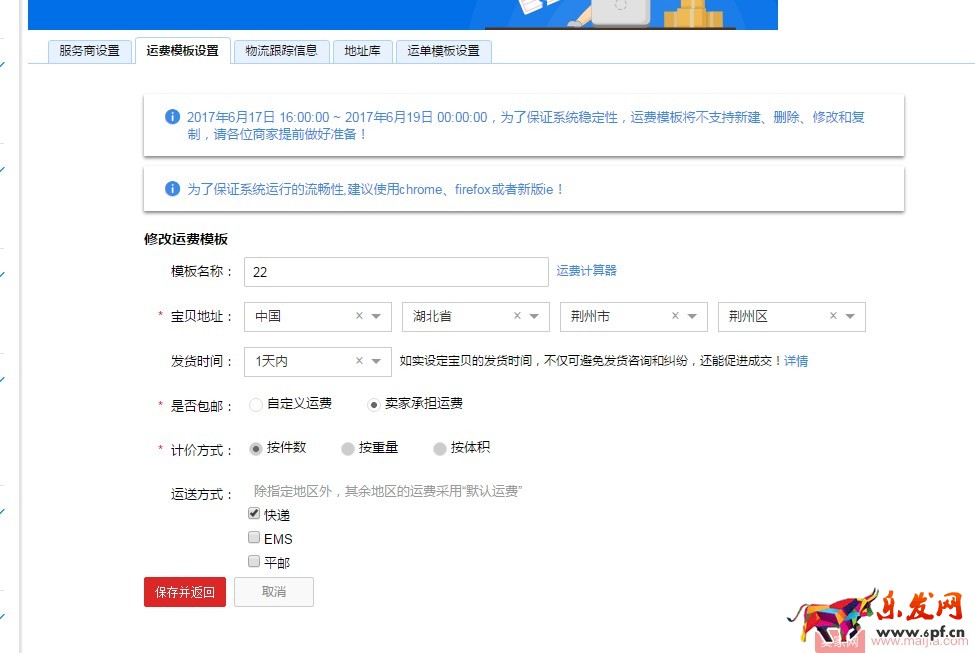
Task: Clear the 1天内 发货时间 with its × icon
Action: point(360,361)
